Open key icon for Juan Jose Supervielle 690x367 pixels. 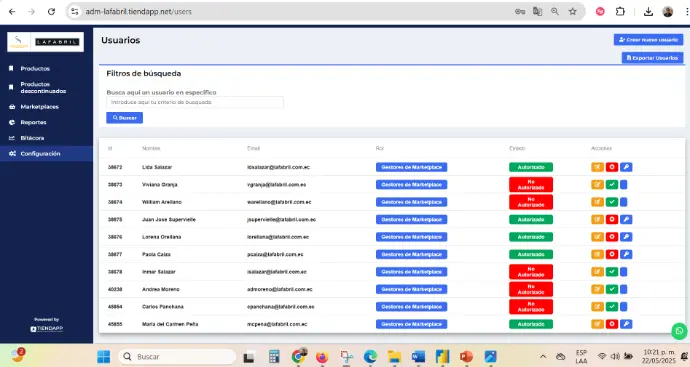[626, 219]
